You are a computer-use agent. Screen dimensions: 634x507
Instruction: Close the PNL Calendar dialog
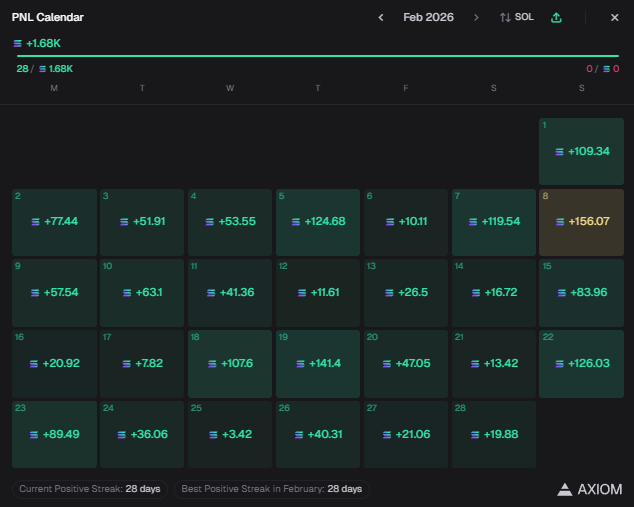614,17
